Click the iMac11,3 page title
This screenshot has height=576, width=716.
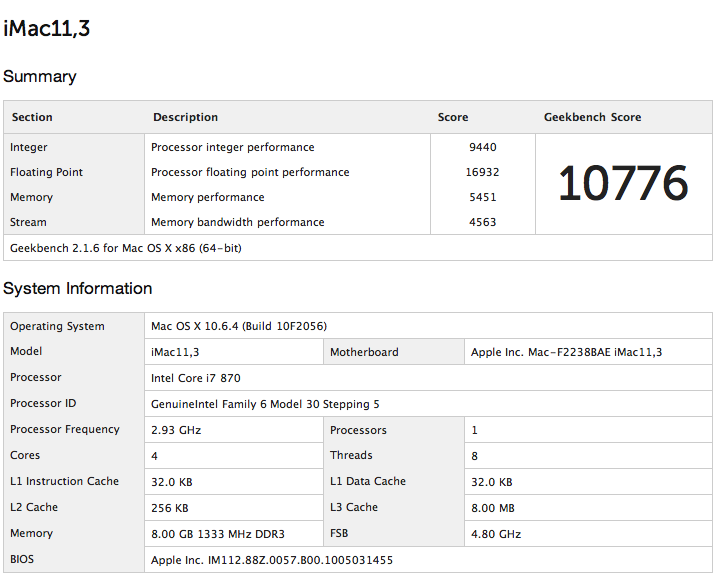[x=46, y=28]
